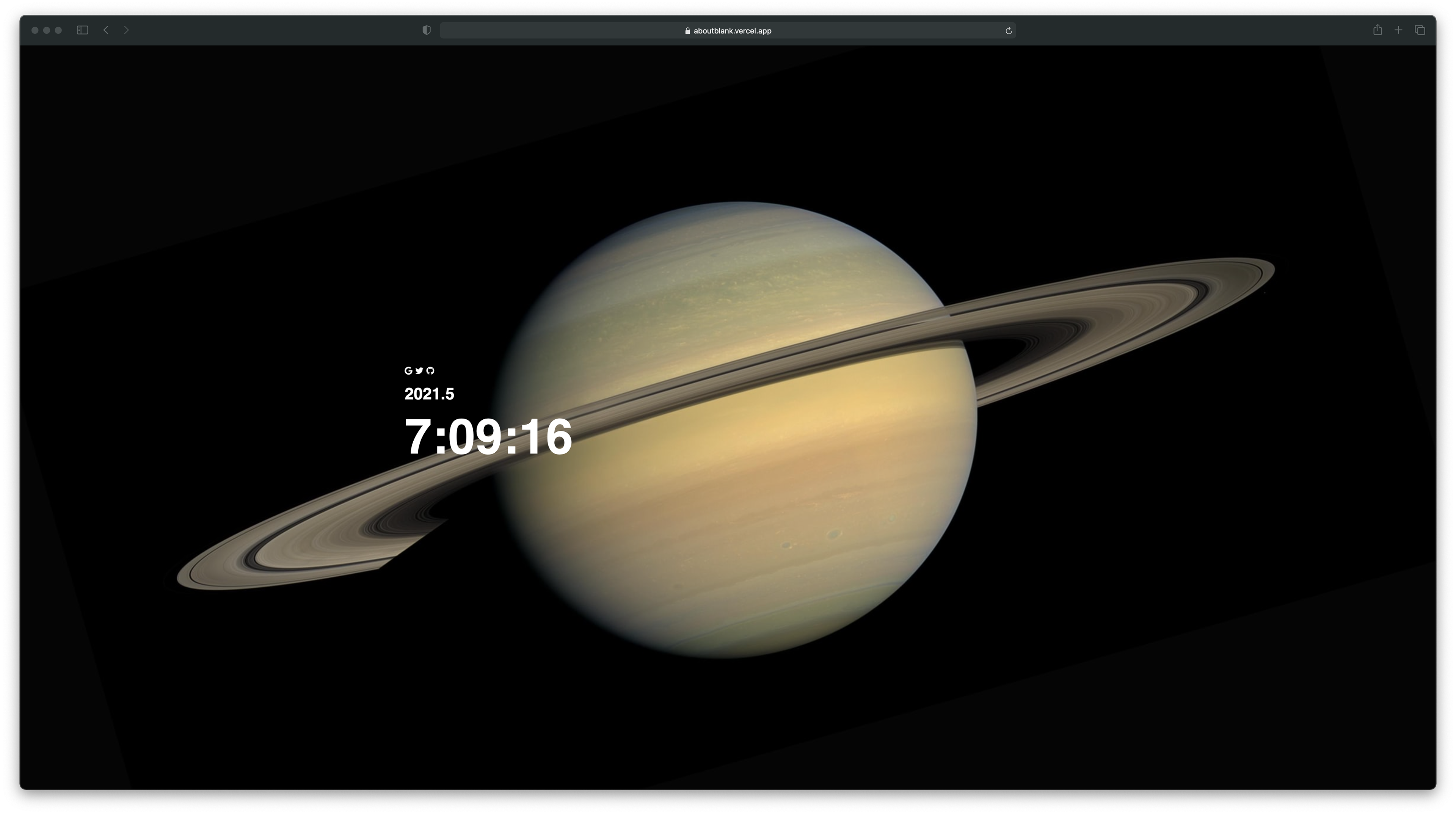Click the 2021.5 date text
The height and width of the screenshot is (814, 1456).
point(429,394)
